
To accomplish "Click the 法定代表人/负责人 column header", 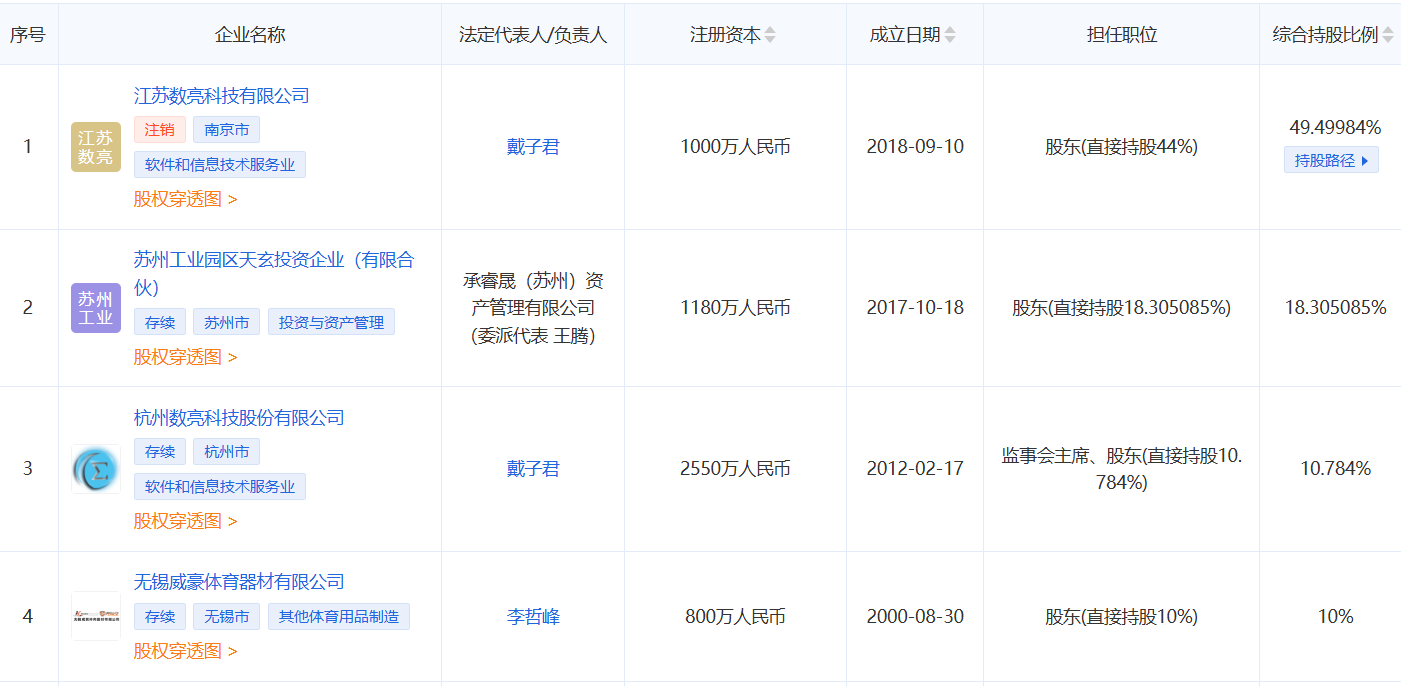I will [x=533, y=35].
